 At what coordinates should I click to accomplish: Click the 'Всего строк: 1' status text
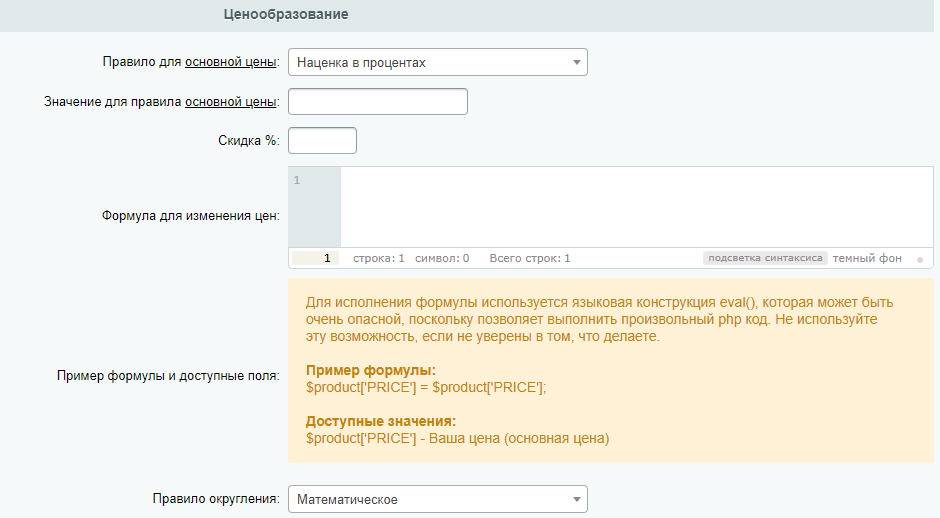(x=530, y=258)
